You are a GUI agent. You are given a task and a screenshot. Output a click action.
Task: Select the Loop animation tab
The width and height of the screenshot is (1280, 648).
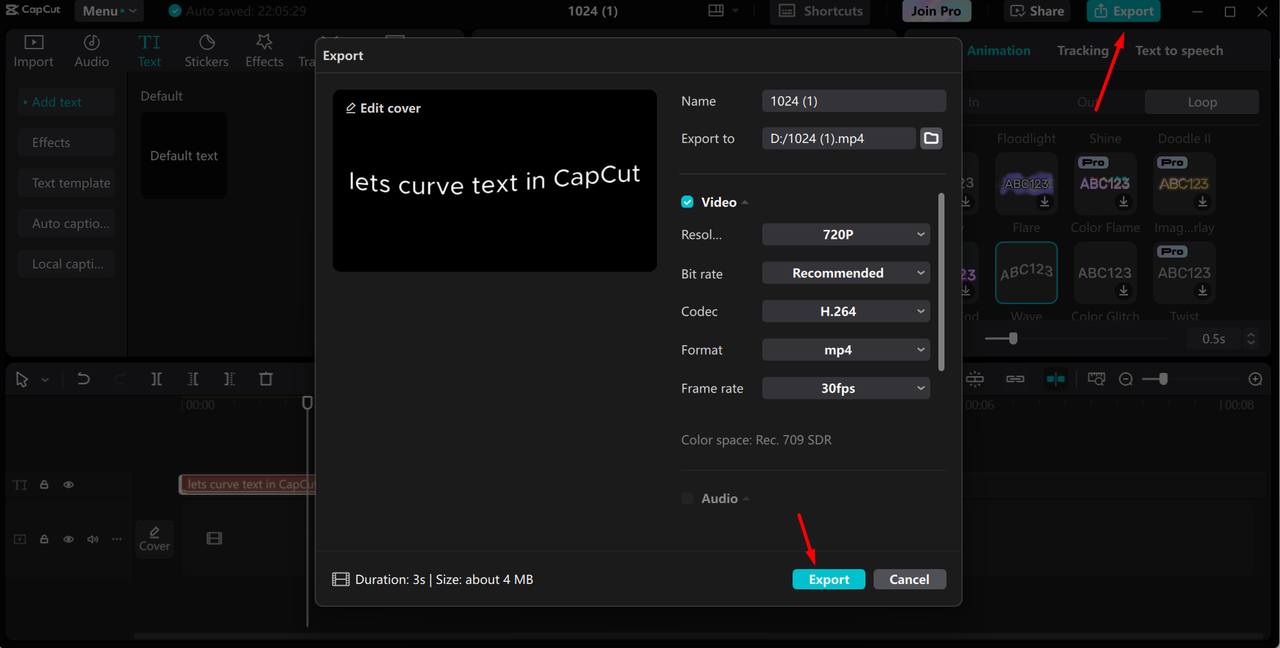point(1202,102)
